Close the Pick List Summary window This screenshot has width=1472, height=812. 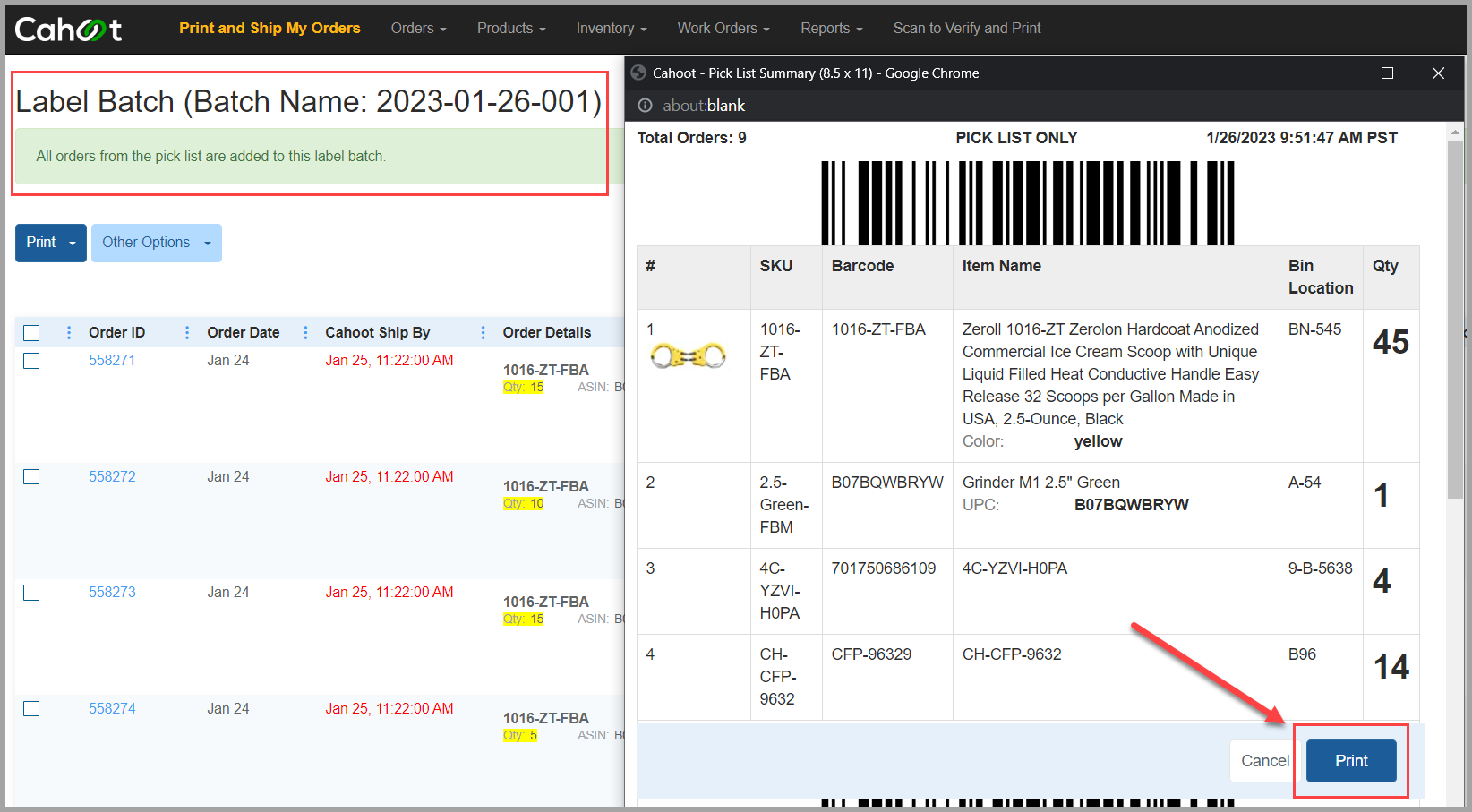point(1438,73)
